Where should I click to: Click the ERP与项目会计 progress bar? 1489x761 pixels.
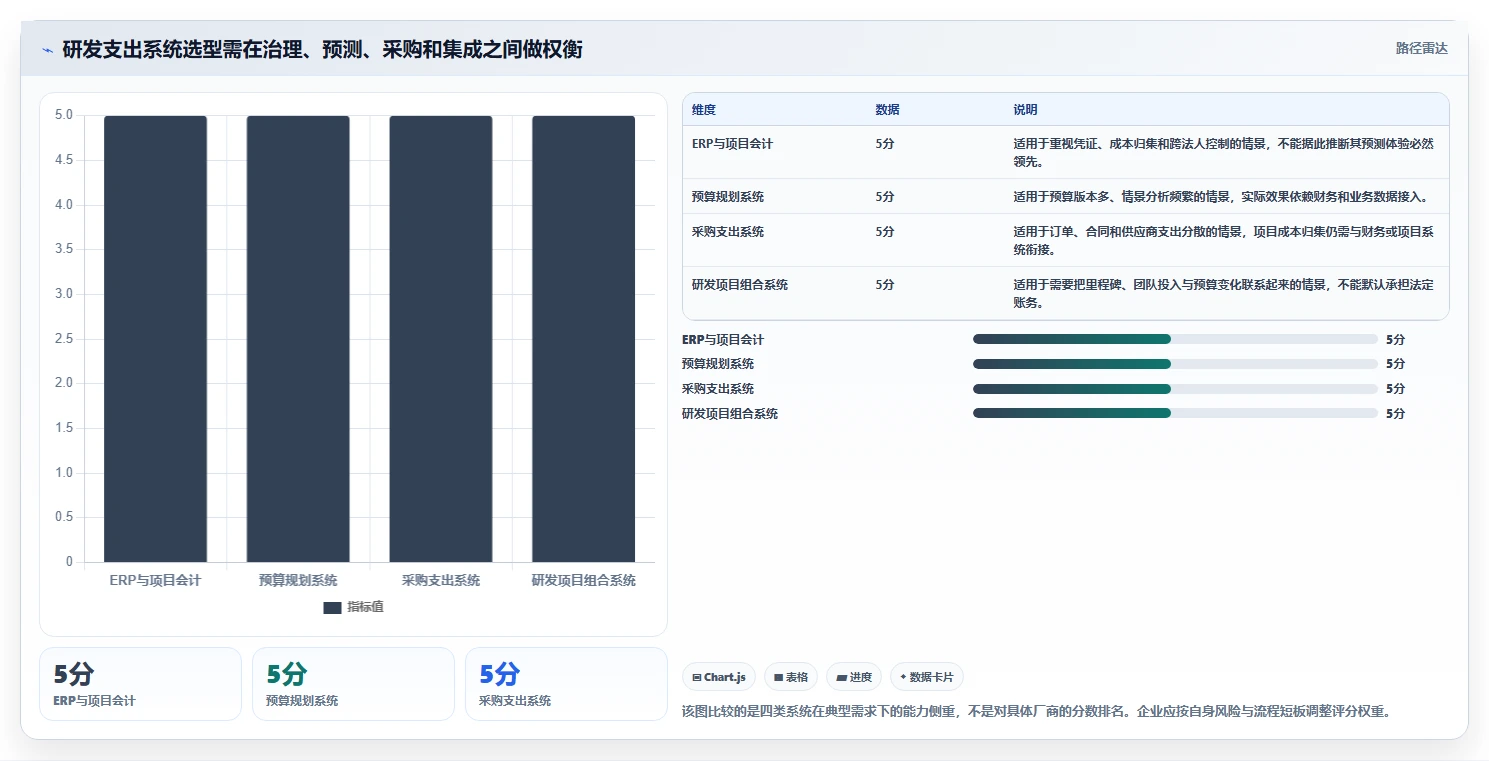[1175, 339]
